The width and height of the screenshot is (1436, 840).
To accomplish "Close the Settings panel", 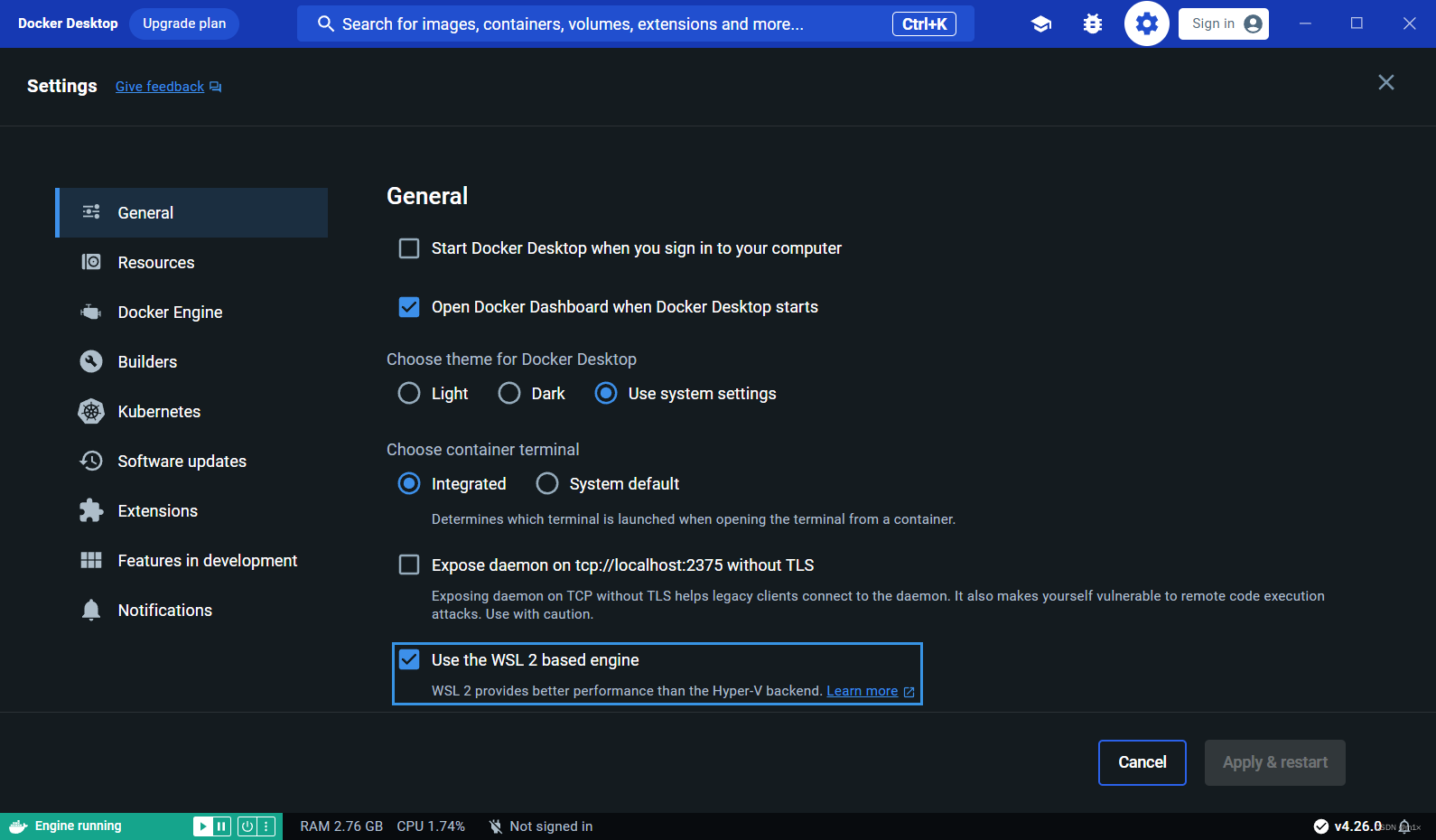I will (1386, 82).
